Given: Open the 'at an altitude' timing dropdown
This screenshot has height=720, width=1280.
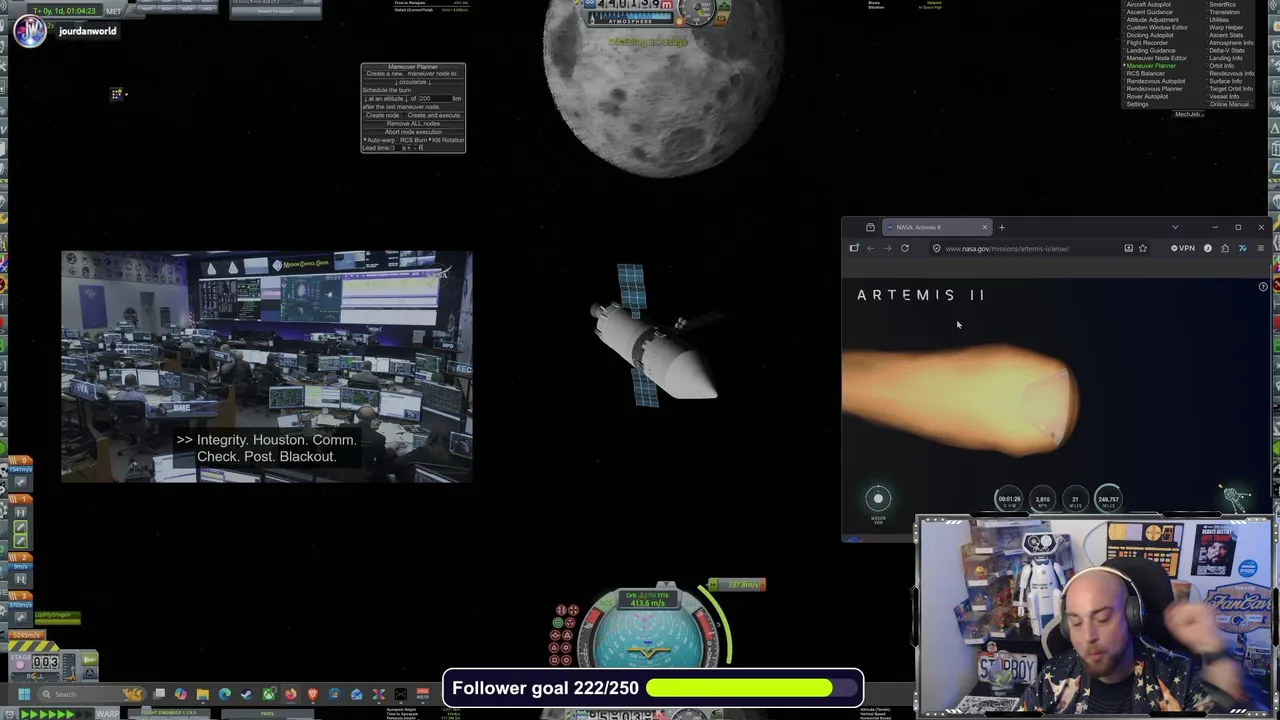Looking at the screenshot, I should click(x=386, y=99).
